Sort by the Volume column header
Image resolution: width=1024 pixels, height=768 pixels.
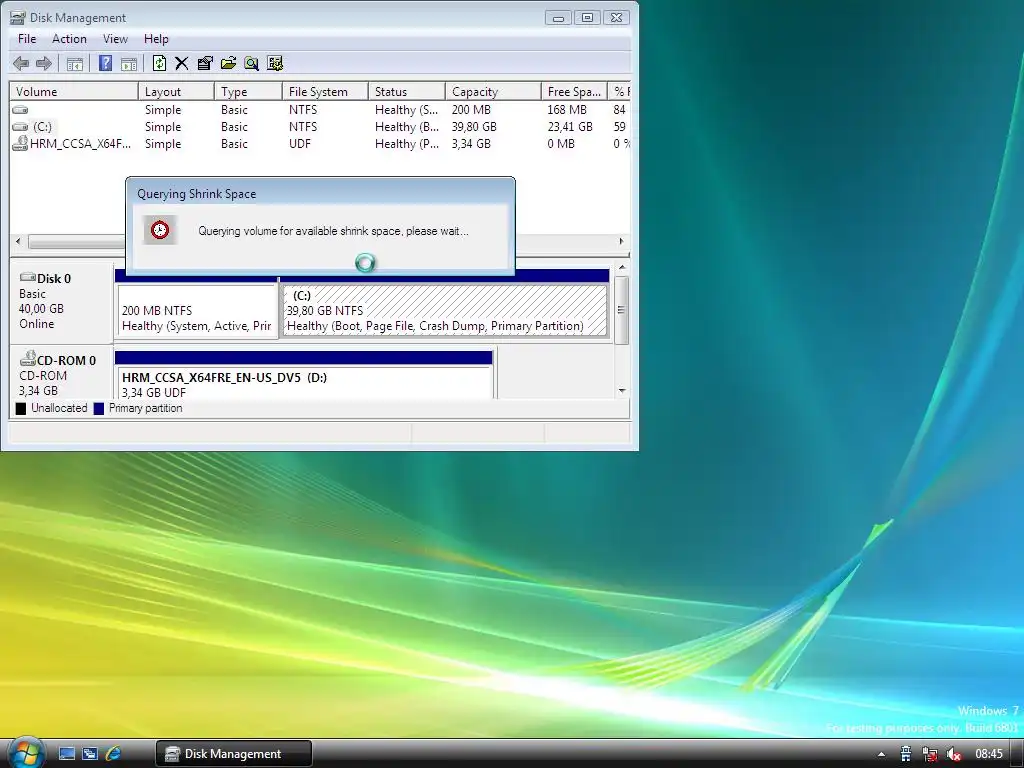[x=74, y=91]
